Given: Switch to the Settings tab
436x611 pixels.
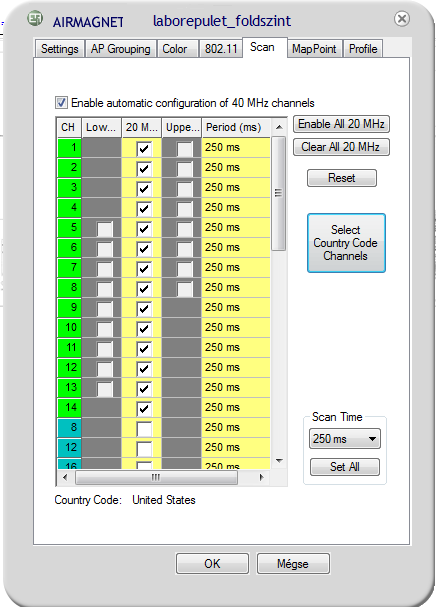Looking at the screenshot, I should coord(60,49).
